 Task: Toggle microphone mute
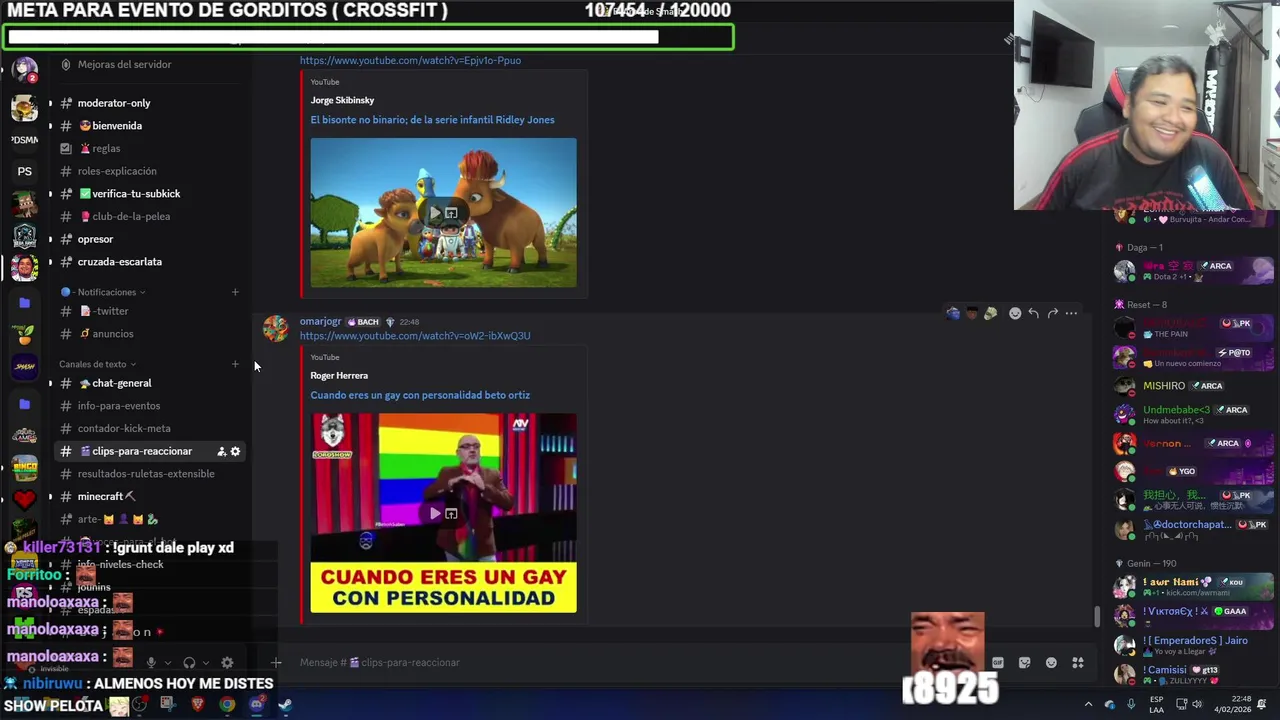[151, 662]
